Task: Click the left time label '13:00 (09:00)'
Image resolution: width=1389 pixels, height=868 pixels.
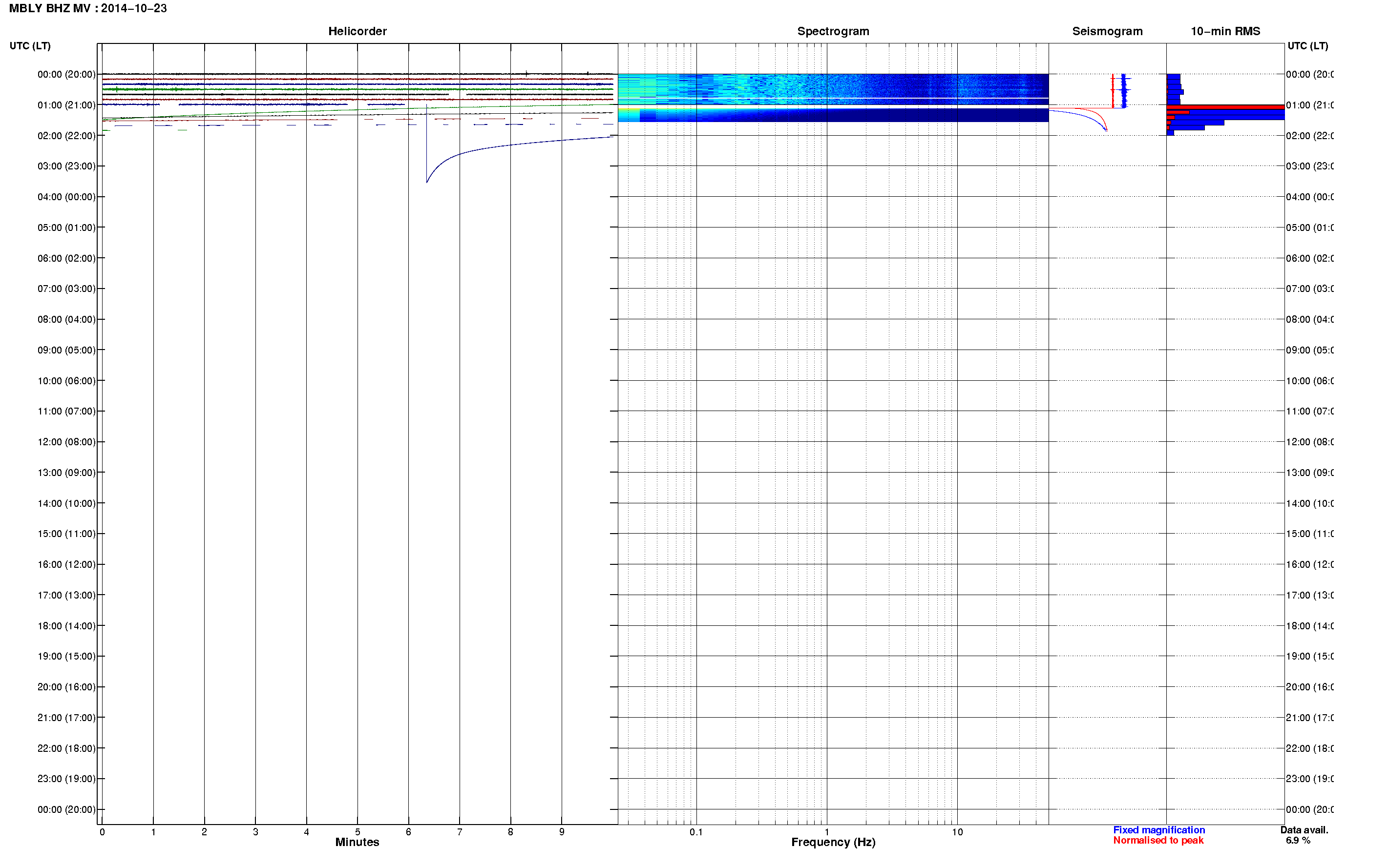Action: (x=66, y=473)
